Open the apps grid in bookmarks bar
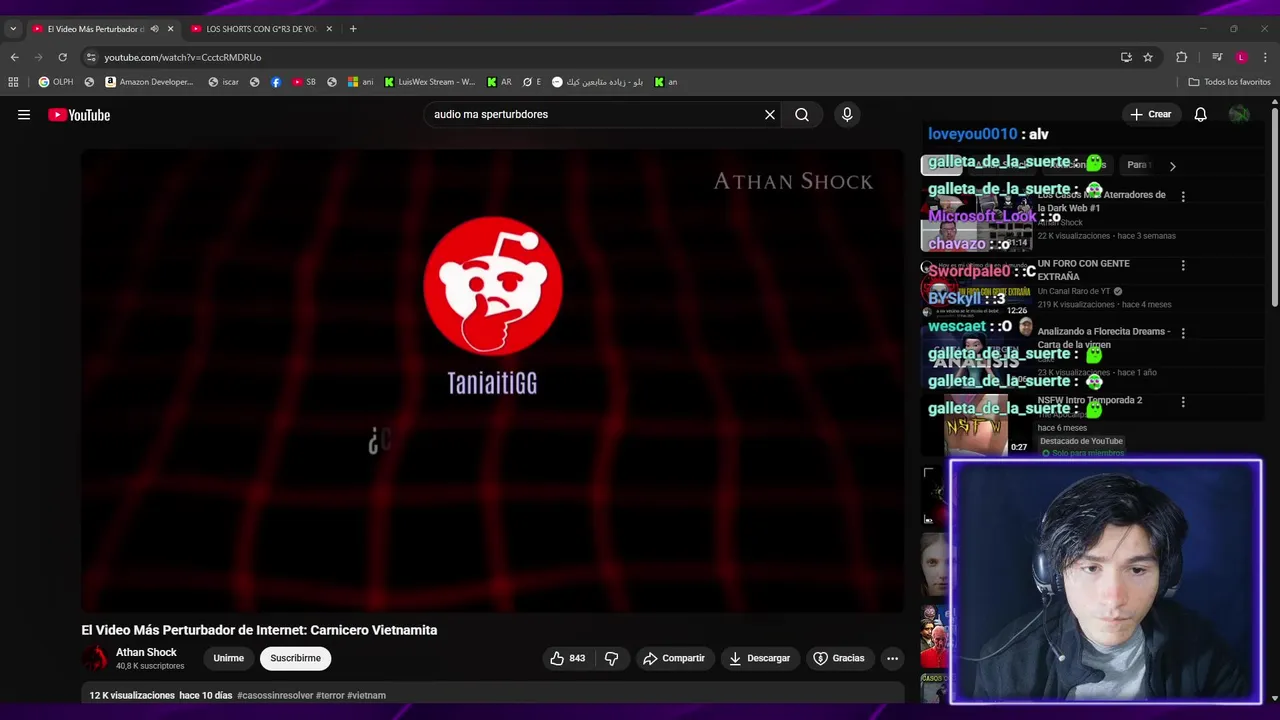This screenshot has height=720, width=1280. coord(14,82)
